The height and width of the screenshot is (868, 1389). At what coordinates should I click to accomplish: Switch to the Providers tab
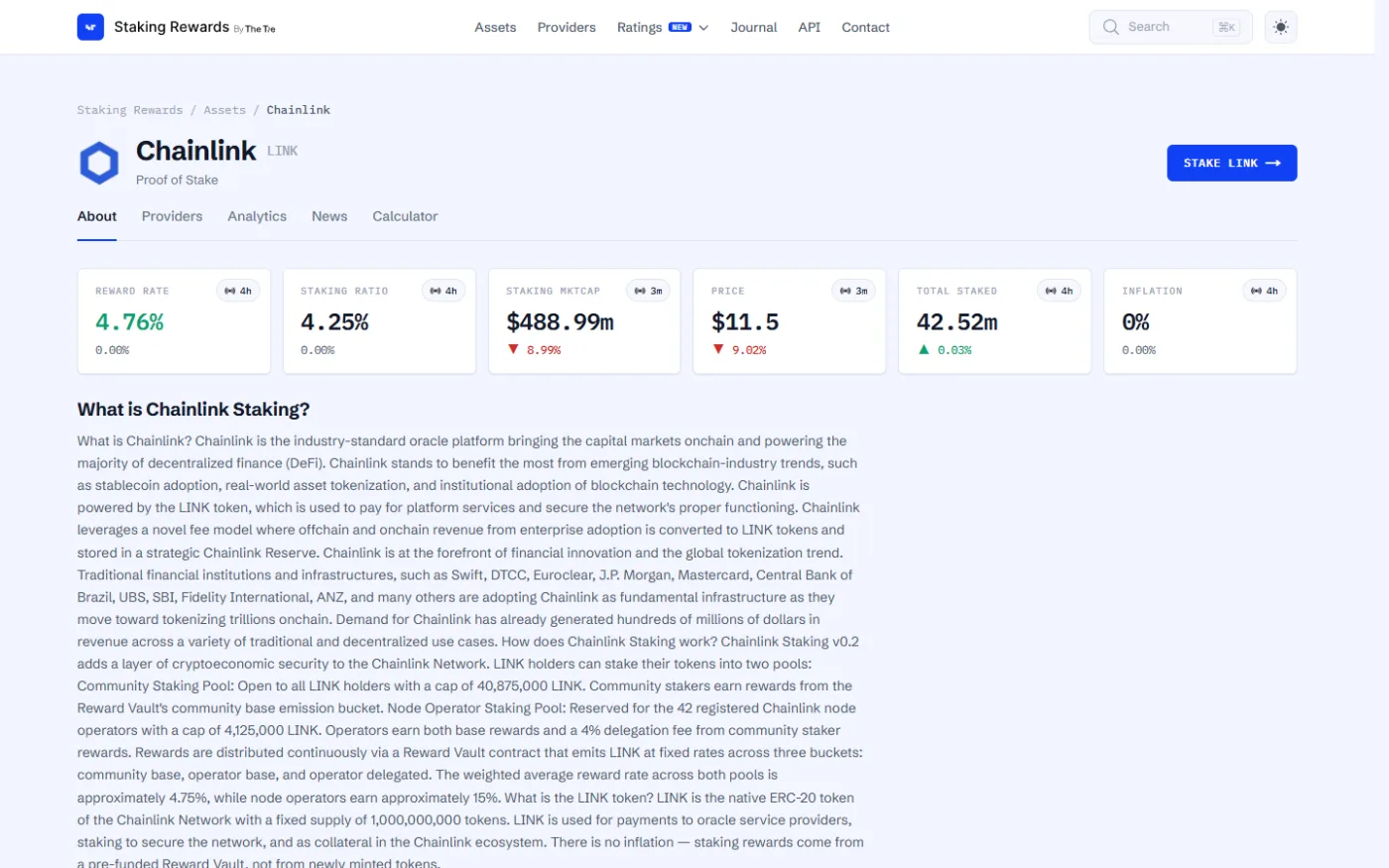pyautogui.click(x=172, y=216)
